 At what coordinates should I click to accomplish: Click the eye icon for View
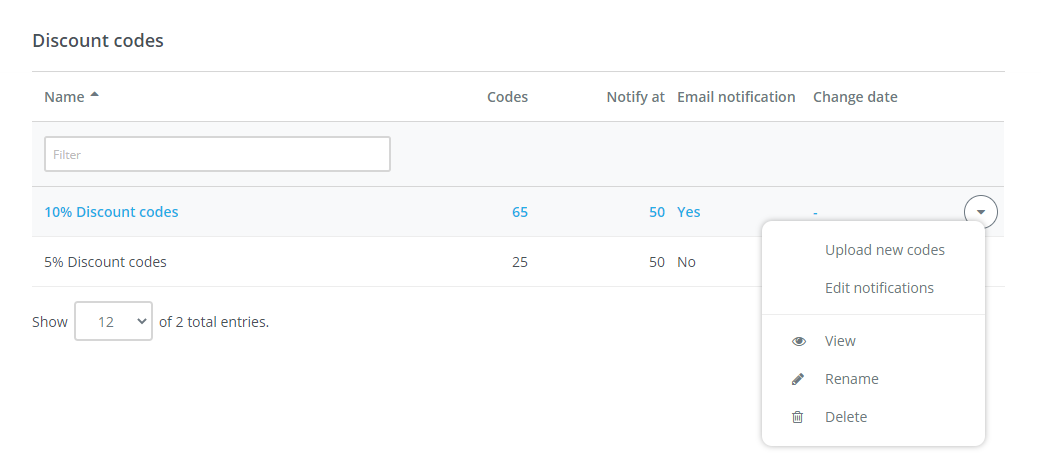tap(798, 341)
